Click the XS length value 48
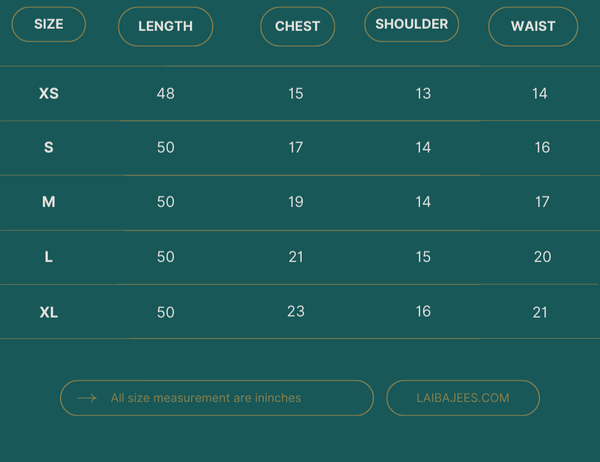Image resolution: width=600 pixels, height=462 pixels. [166, 94]
